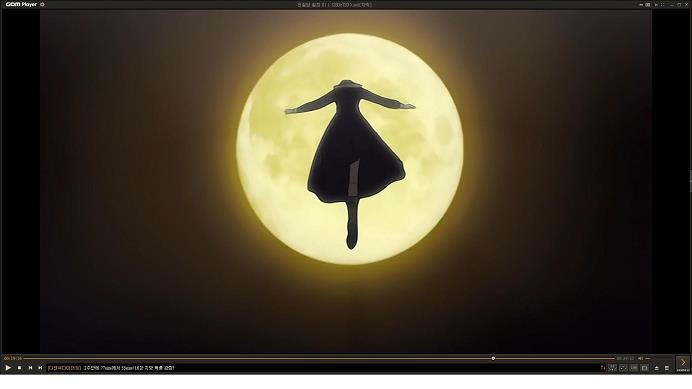Click the screen capture square icon
This screenshot has height=389, width=692.
(644, 368)
